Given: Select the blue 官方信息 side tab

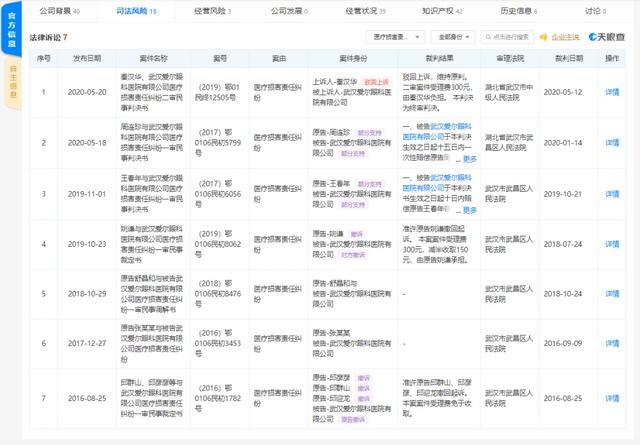Looking at the screenshot, I should tap(11, 29).
